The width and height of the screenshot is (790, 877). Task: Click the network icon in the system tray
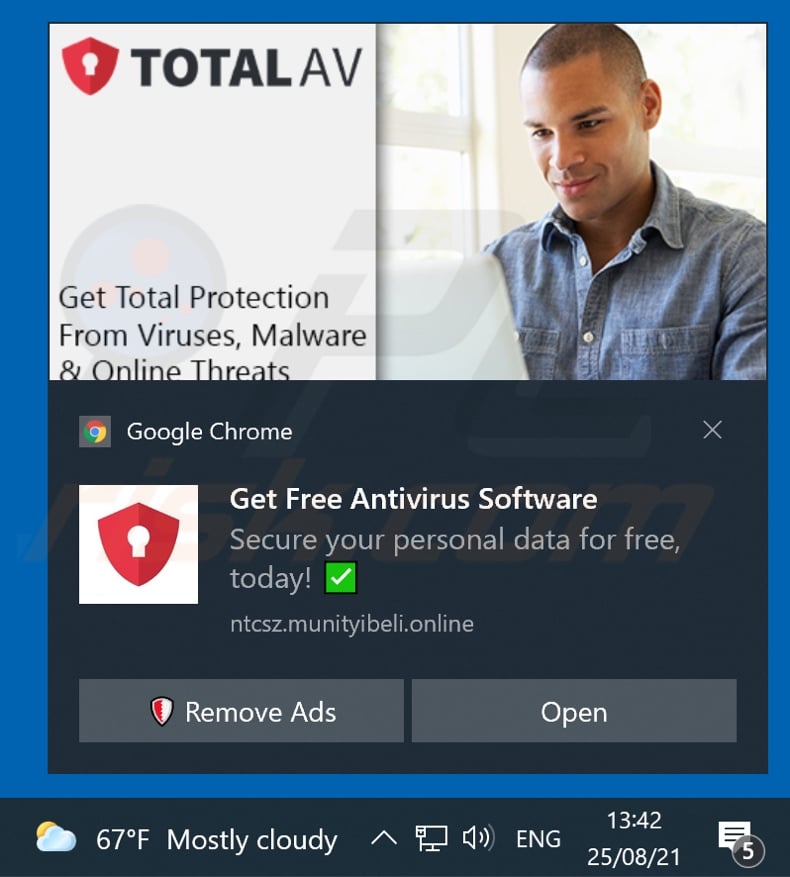[431, 838]
